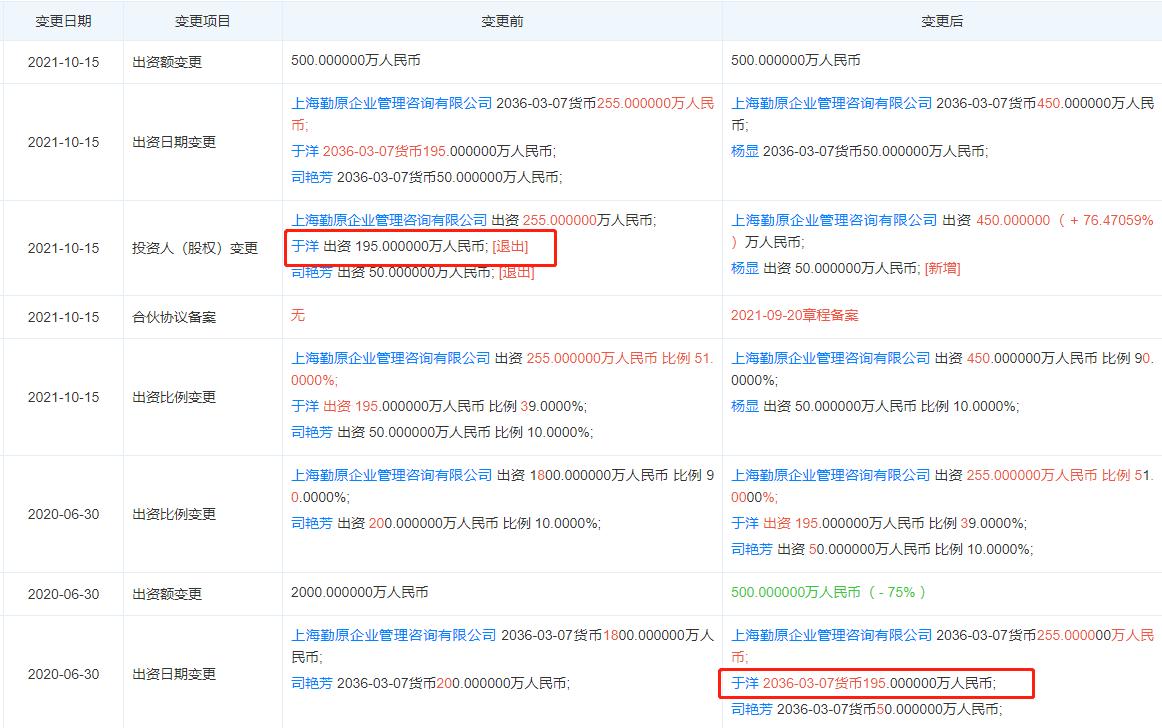
Task: Click 出资额变更 item in the 2020-06-30 row
Action: point(167,595)
